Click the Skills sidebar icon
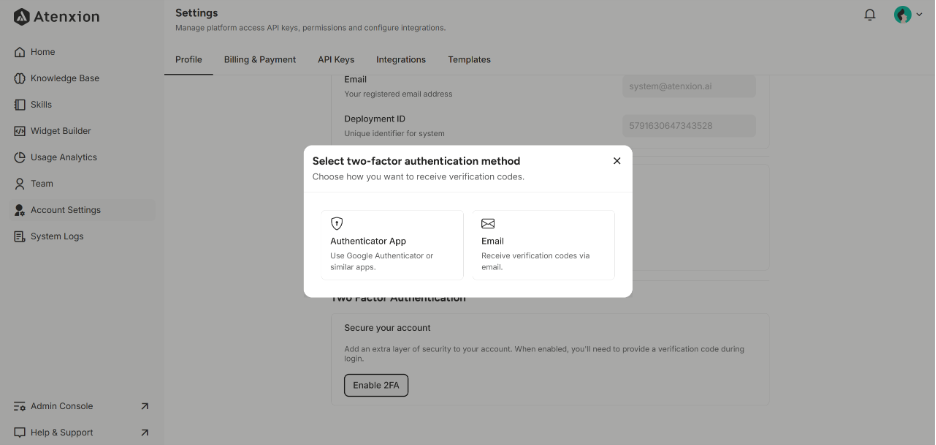 coord(20,105)
